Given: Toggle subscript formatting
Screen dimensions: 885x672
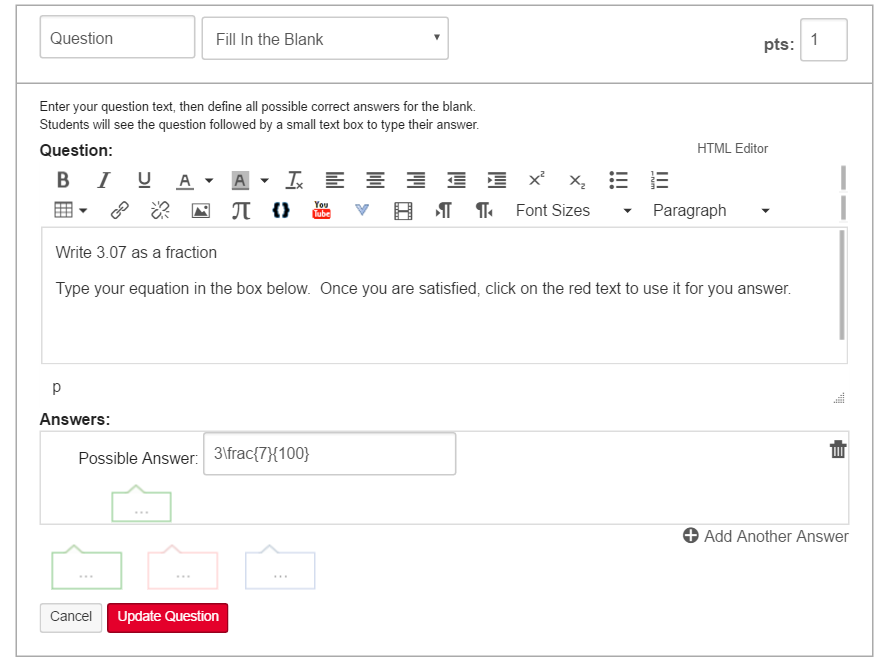Looking at the screenshot, I should 577,180.
